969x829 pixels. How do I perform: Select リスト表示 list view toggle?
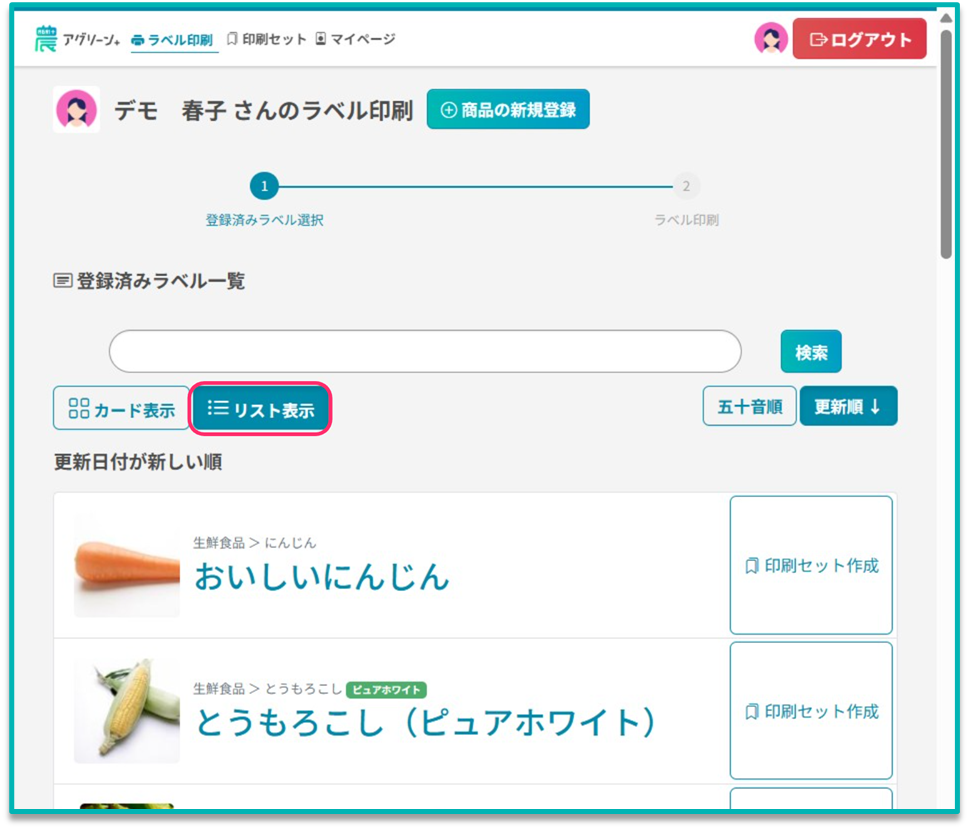(x=260, y=409)
